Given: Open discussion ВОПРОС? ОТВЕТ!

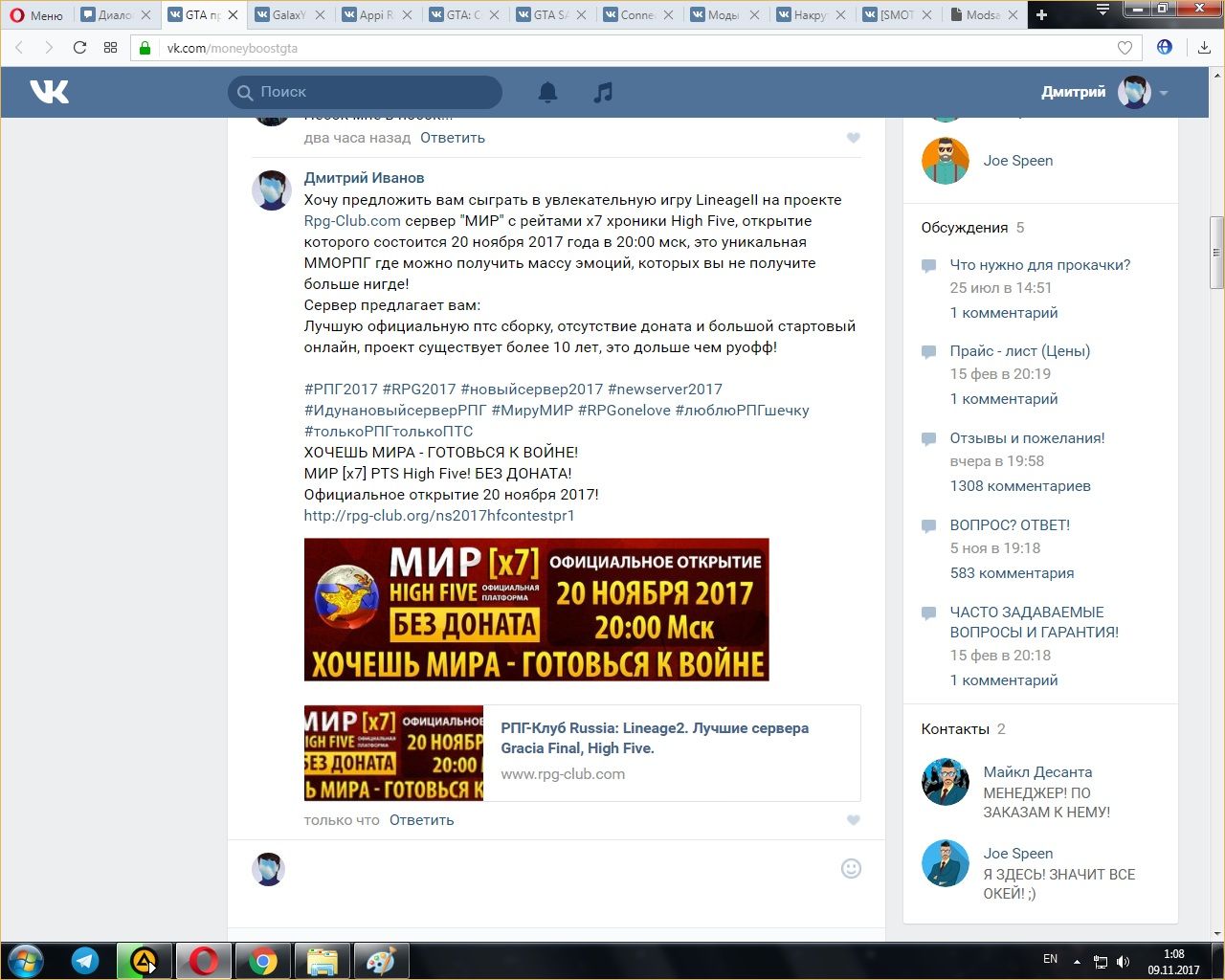Looking at the screenshot, I should [1010, 525].
